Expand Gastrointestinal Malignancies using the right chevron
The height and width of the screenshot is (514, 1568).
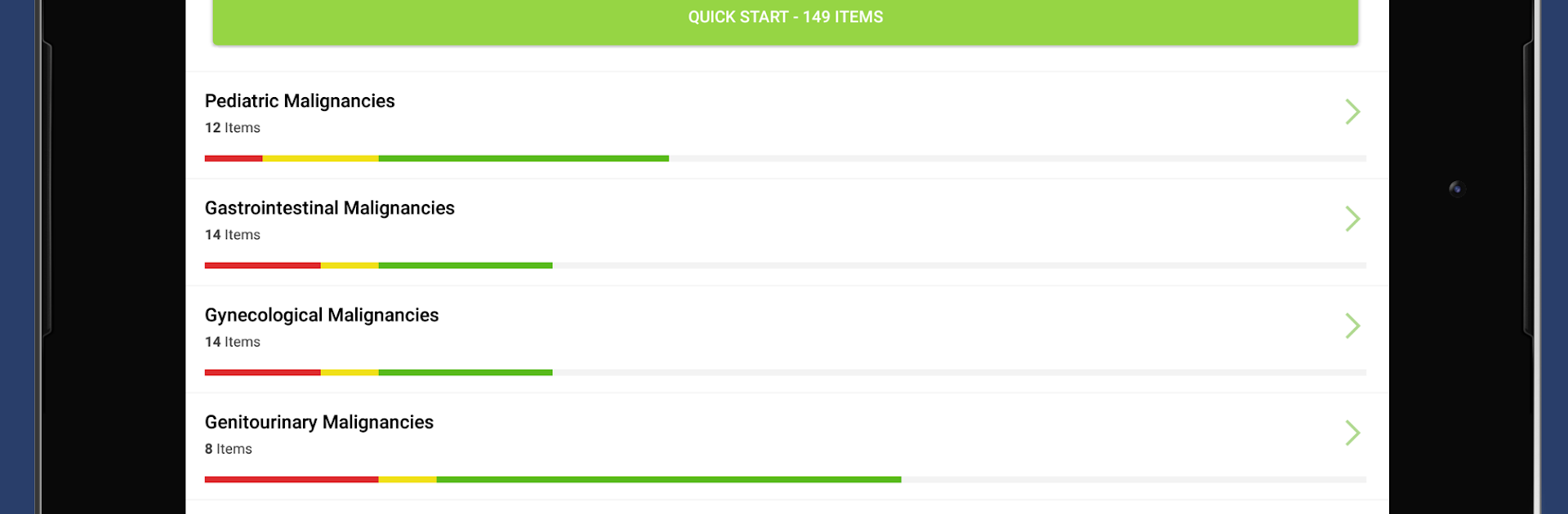click(1352, 219)
